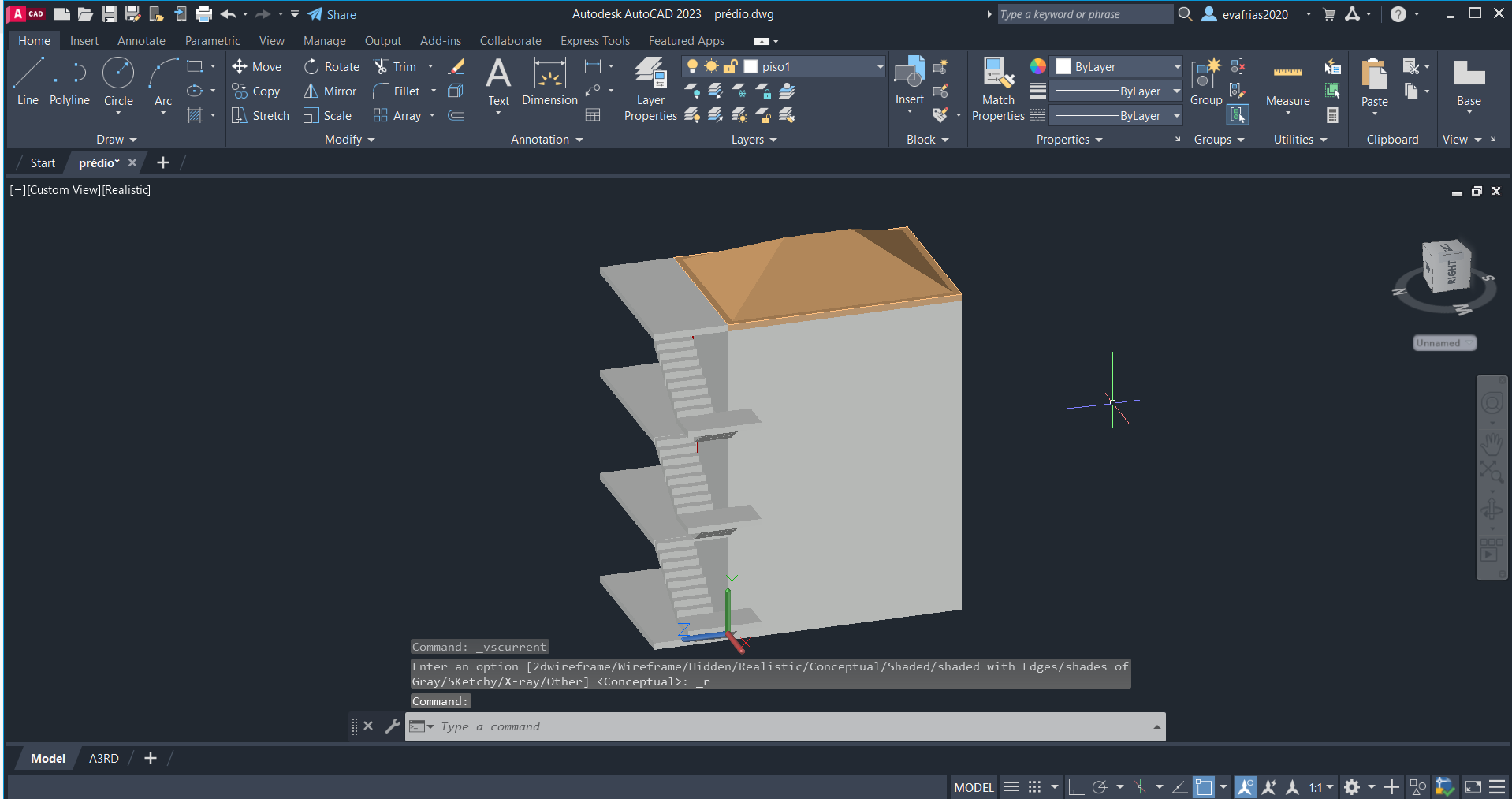Switch to the Annotate ribbon tab
This screenshot has height=799, width=1512.
pyautogui.click(x=141, y=41)
